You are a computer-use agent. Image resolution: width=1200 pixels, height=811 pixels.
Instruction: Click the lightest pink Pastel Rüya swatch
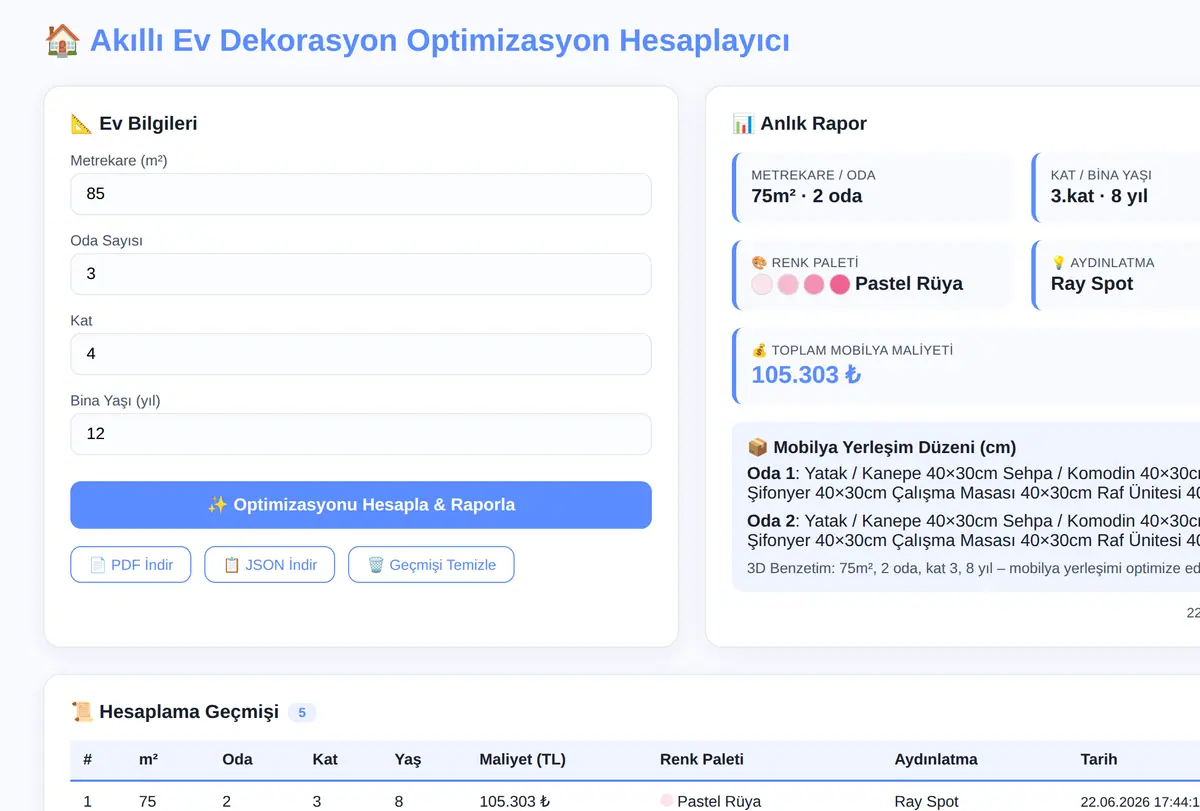[762, 284]
